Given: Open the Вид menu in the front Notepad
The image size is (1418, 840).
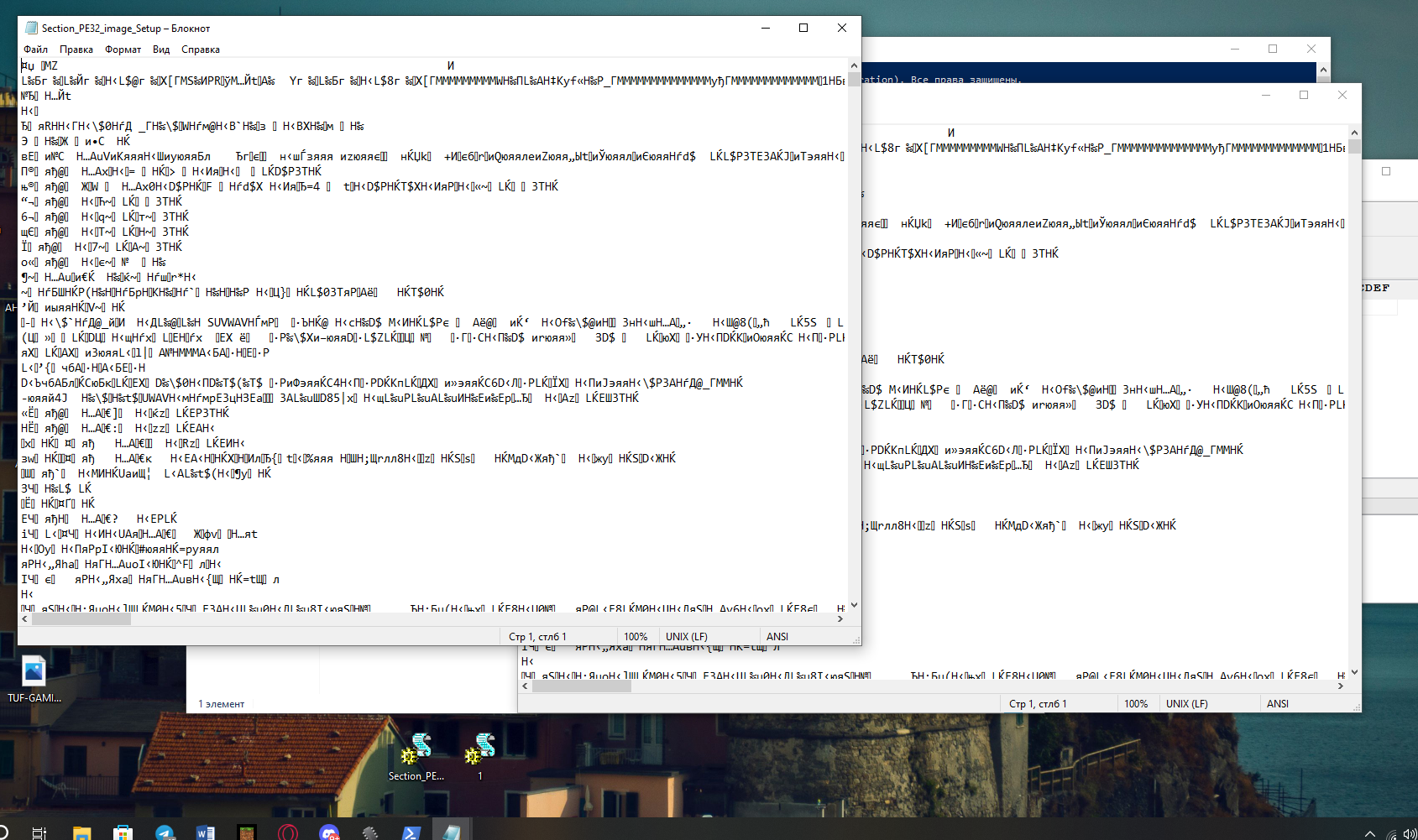Looking at the screenshot, I should click(x=161, y=50).
